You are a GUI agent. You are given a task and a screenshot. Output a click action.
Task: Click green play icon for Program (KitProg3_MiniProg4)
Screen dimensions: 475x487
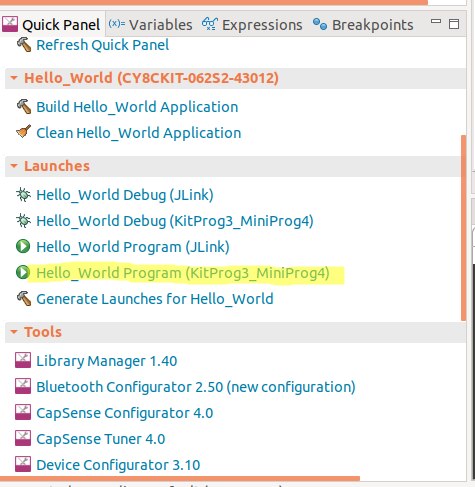pos(23,272)
